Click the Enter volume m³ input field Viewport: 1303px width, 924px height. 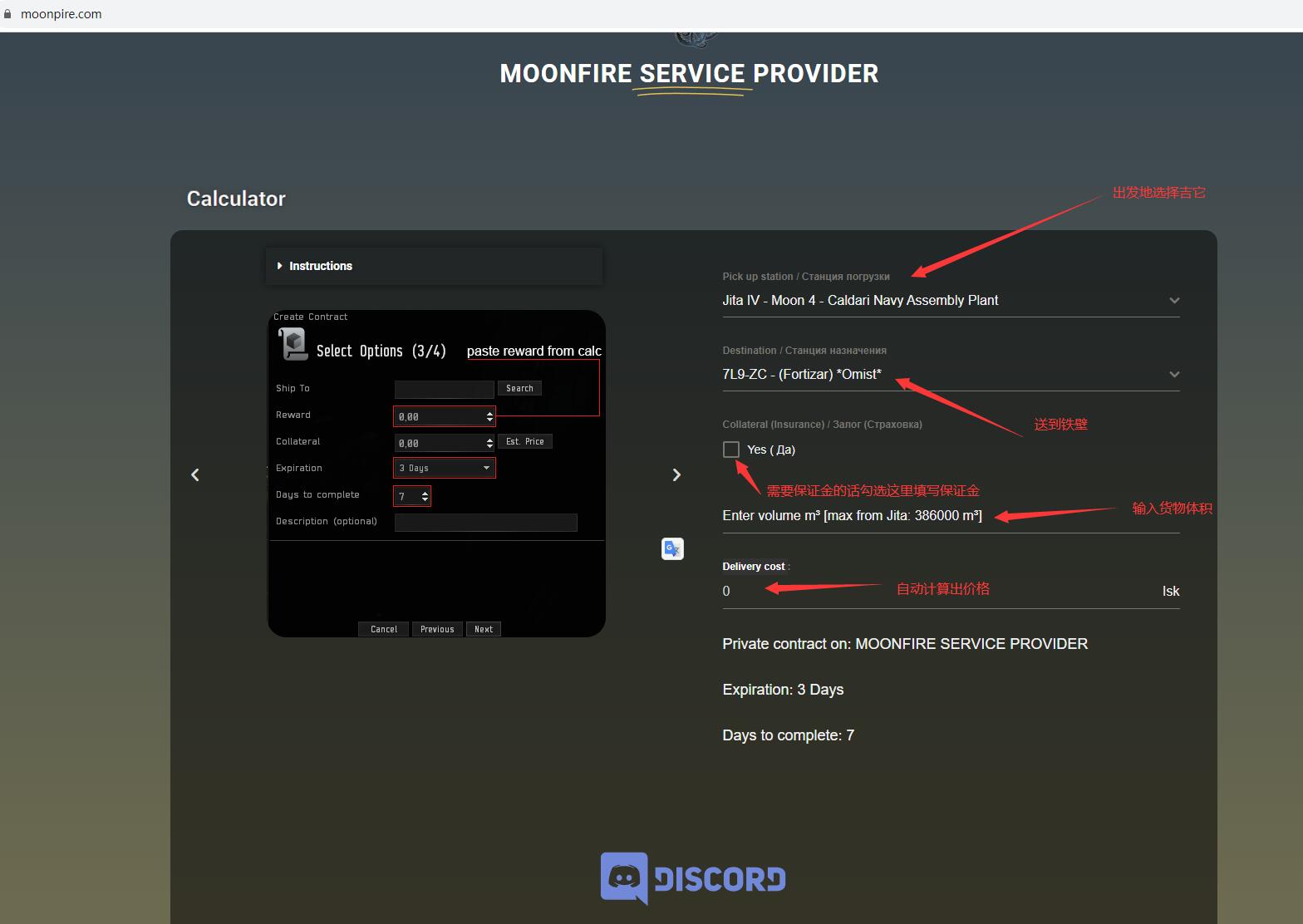click(951, 516)
